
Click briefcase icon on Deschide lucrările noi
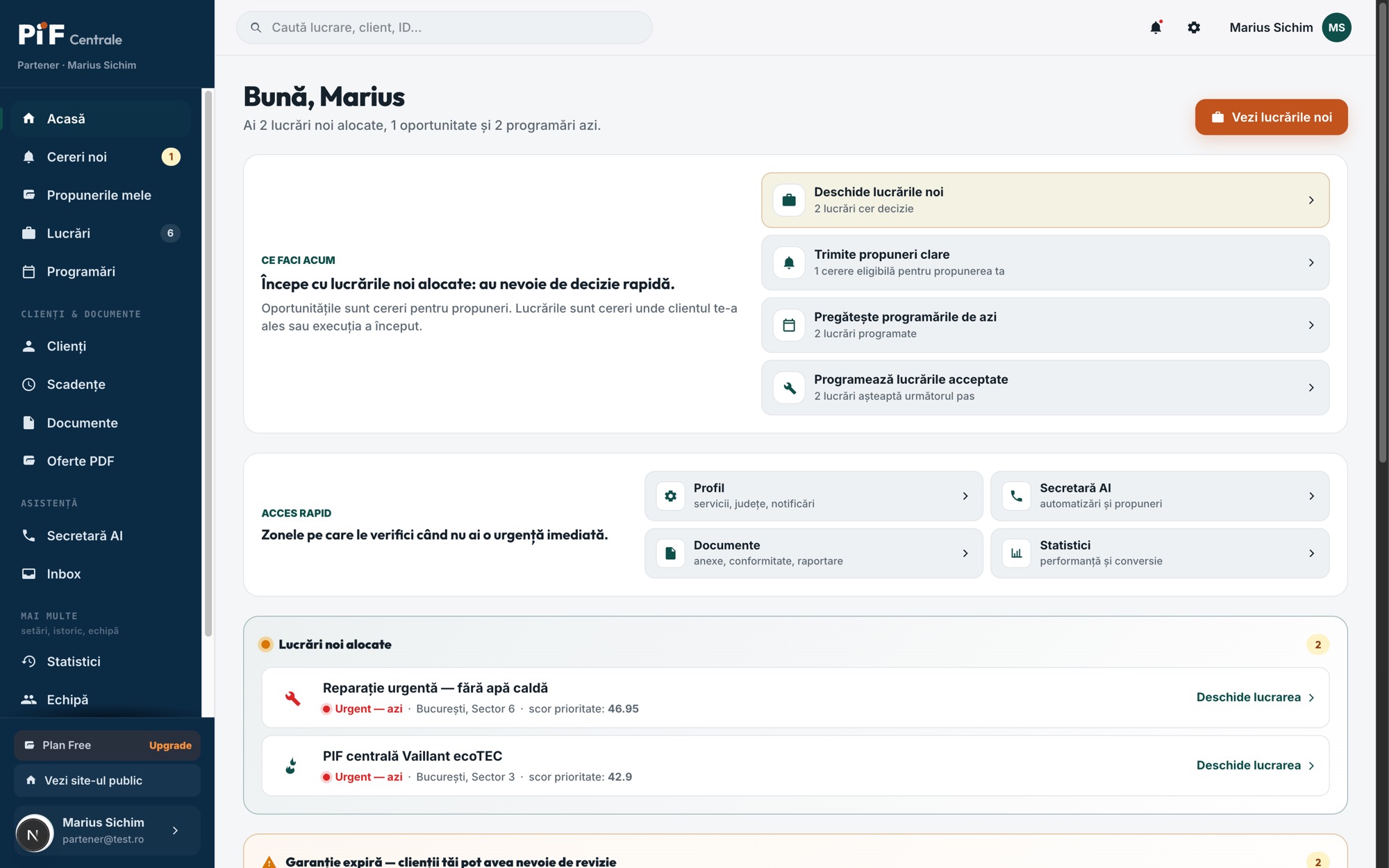point(789,200)
